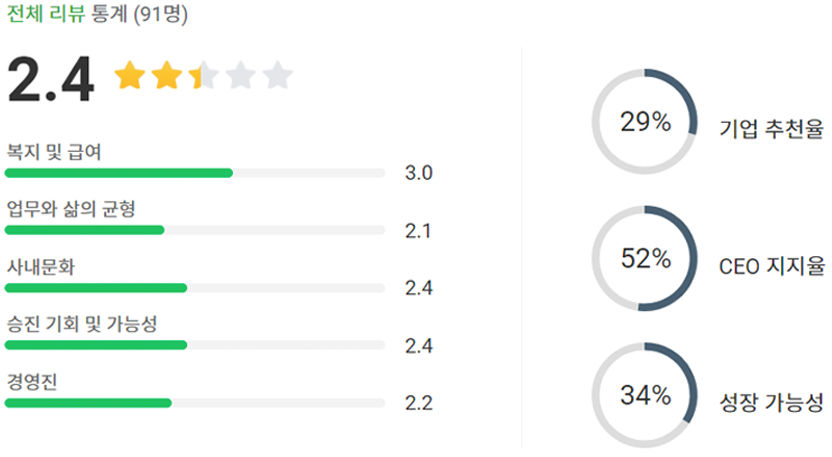This screenshot has height=457, width=832.
Task: Click the 34% growth potential donut
Action: point(645,395)
